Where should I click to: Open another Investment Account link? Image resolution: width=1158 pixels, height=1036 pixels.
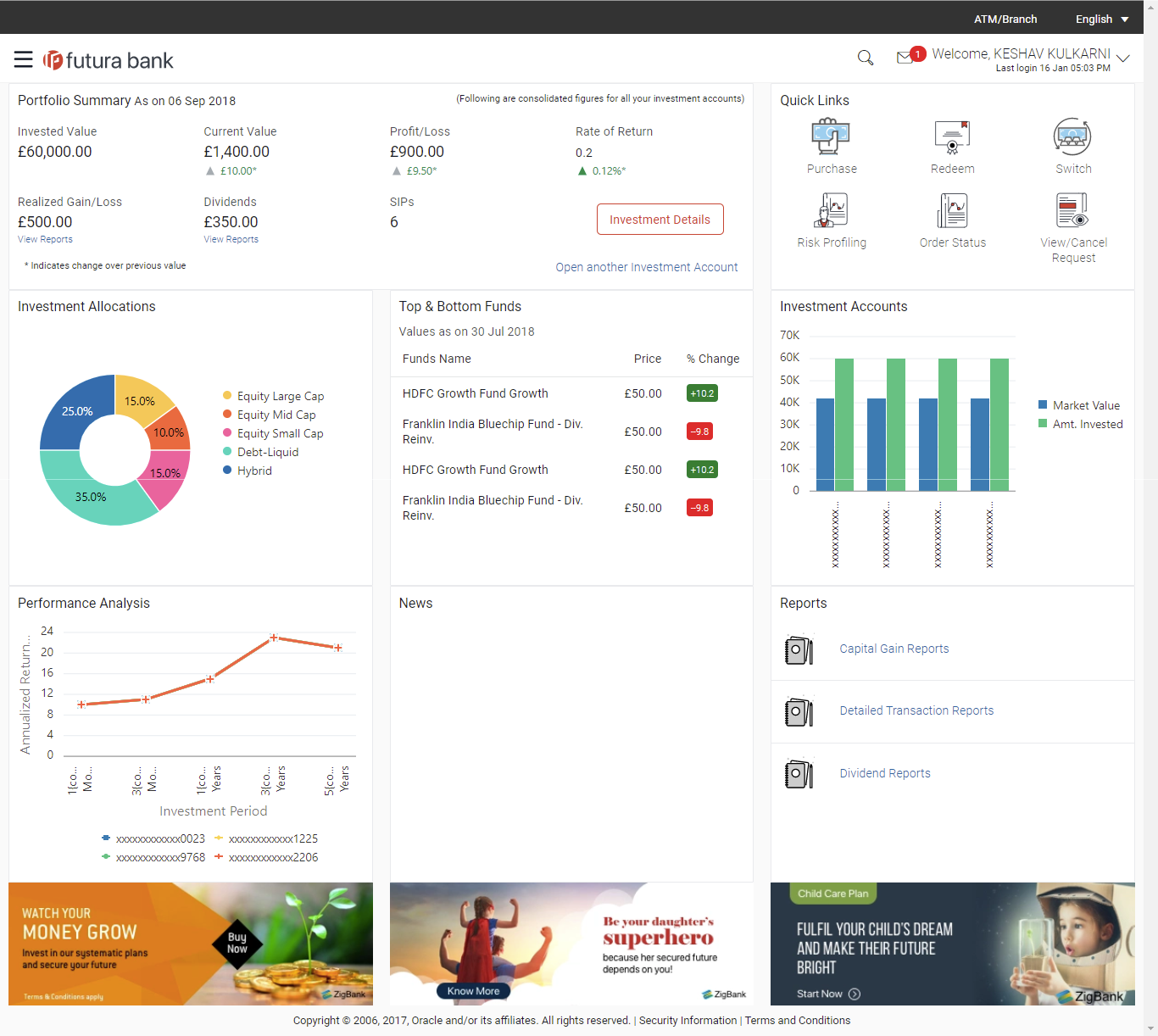647,267
